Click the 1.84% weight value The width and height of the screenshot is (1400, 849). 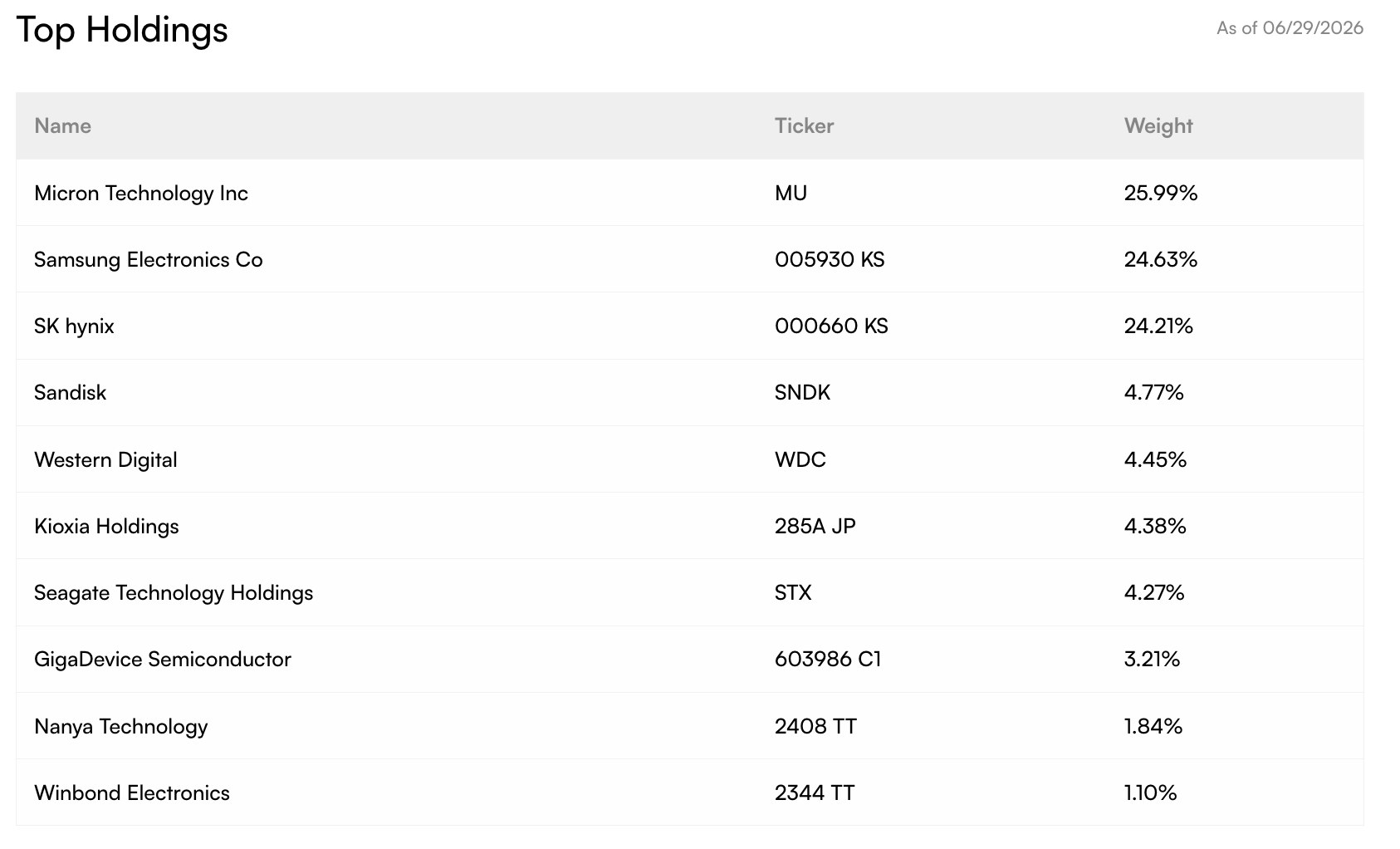1153,726
